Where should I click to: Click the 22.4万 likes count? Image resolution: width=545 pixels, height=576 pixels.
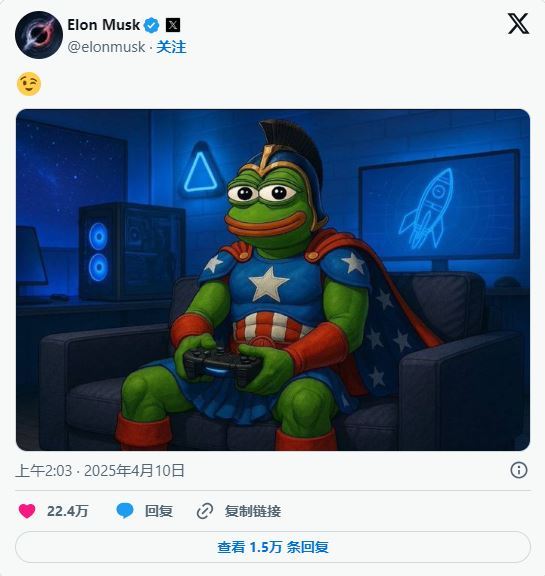point(68,511)
